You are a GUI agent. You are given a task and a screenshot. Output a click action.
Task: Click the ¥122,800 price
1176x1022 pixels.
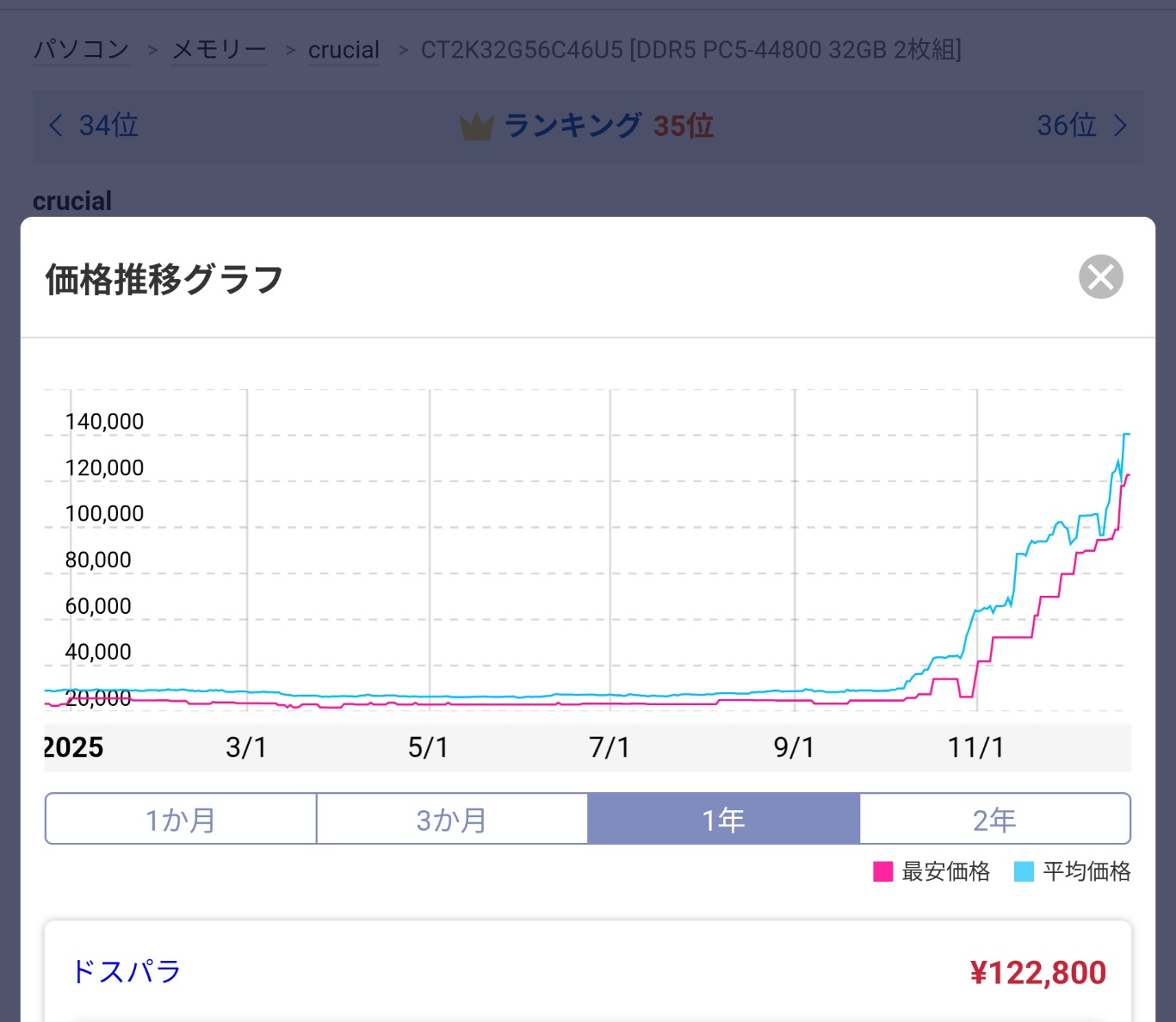click(1037, 973)
